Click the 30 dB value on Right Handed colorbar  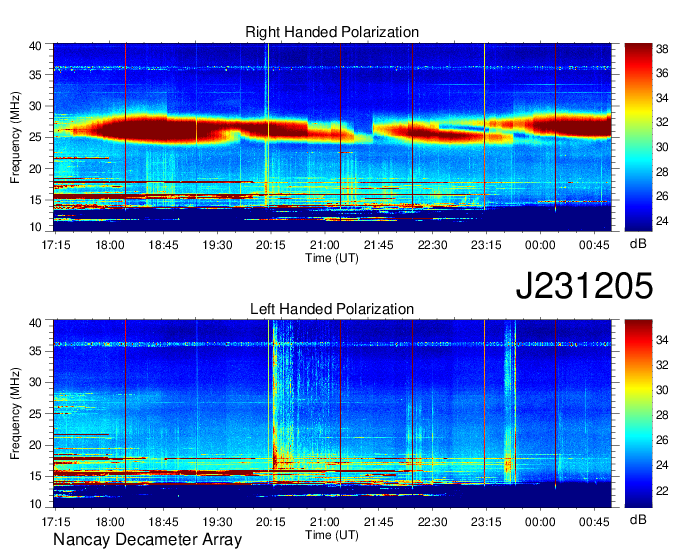[x=662, y=147]
